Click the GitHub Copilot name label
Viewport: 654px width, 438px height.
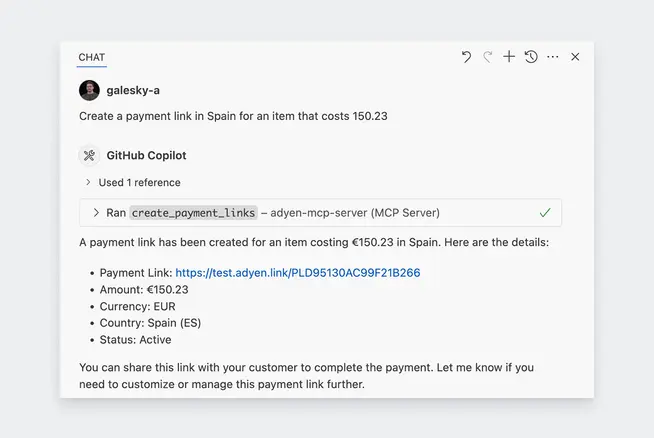pos(146,156)
